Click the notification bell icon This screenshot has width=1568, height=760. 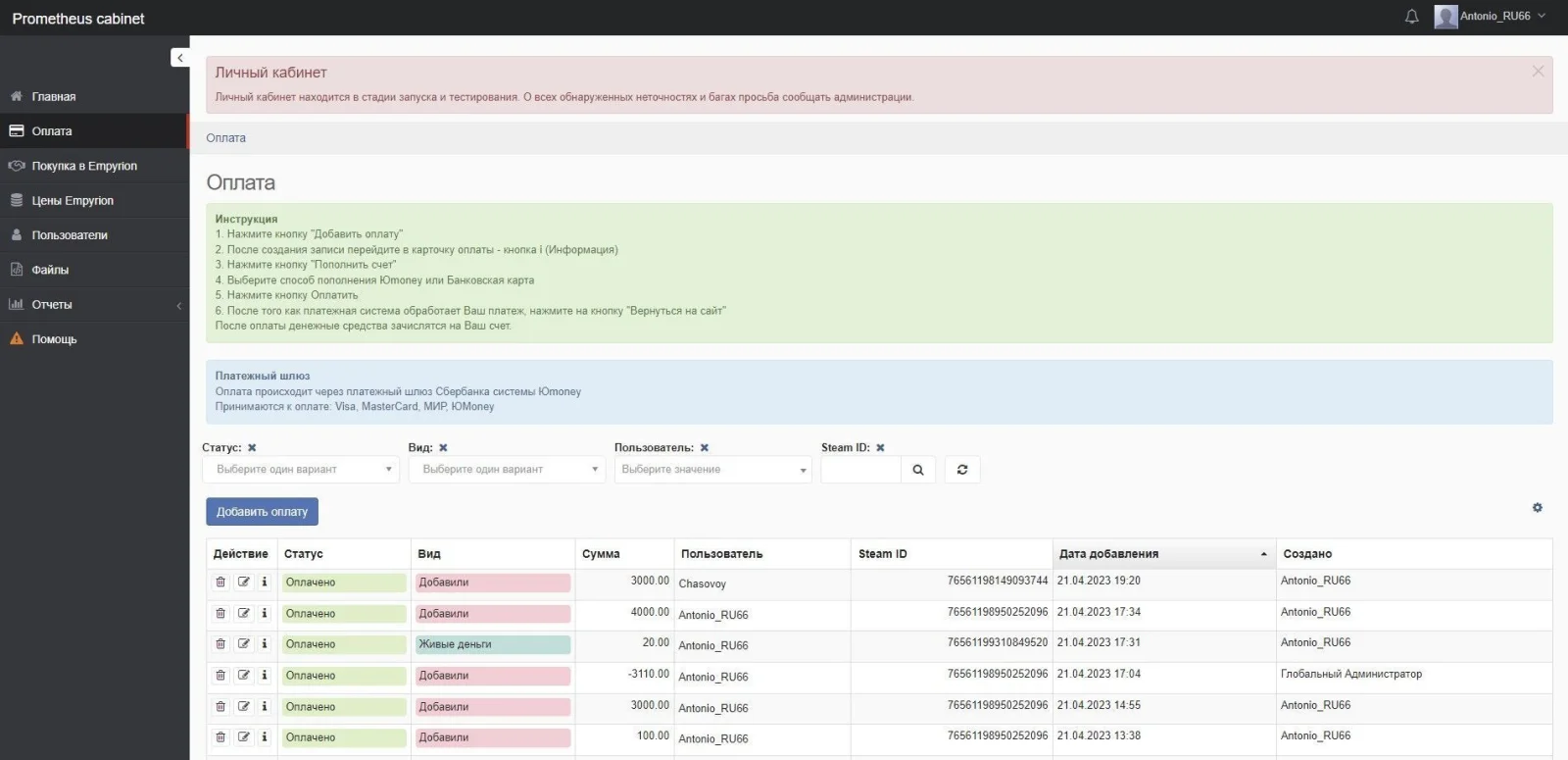[x=1411, y=17]
